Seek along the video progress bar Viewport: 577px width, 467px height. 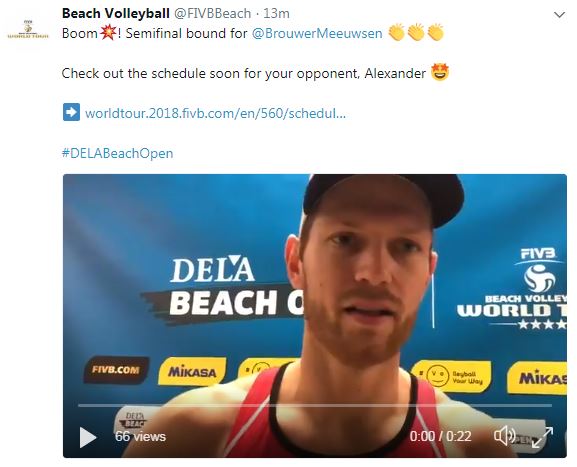pos(315,405)
